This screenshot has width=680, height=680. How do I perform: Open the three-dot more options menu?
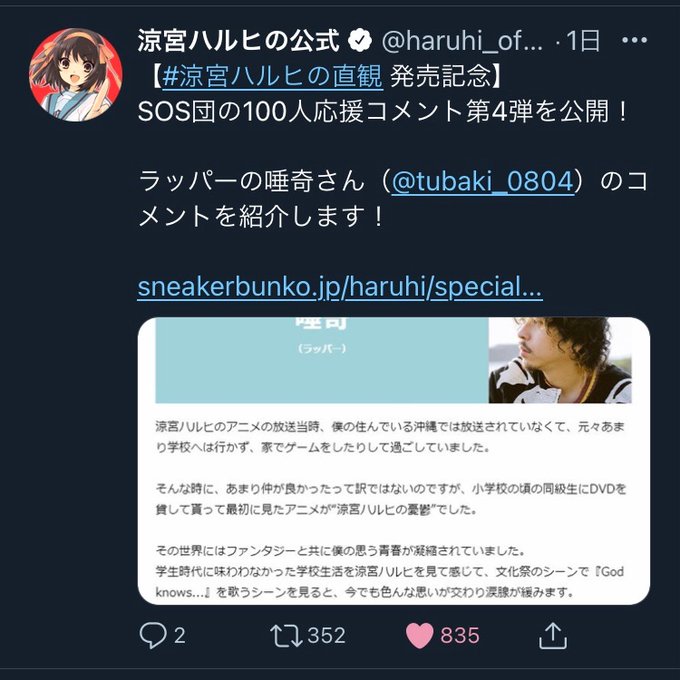coord(634,40)
